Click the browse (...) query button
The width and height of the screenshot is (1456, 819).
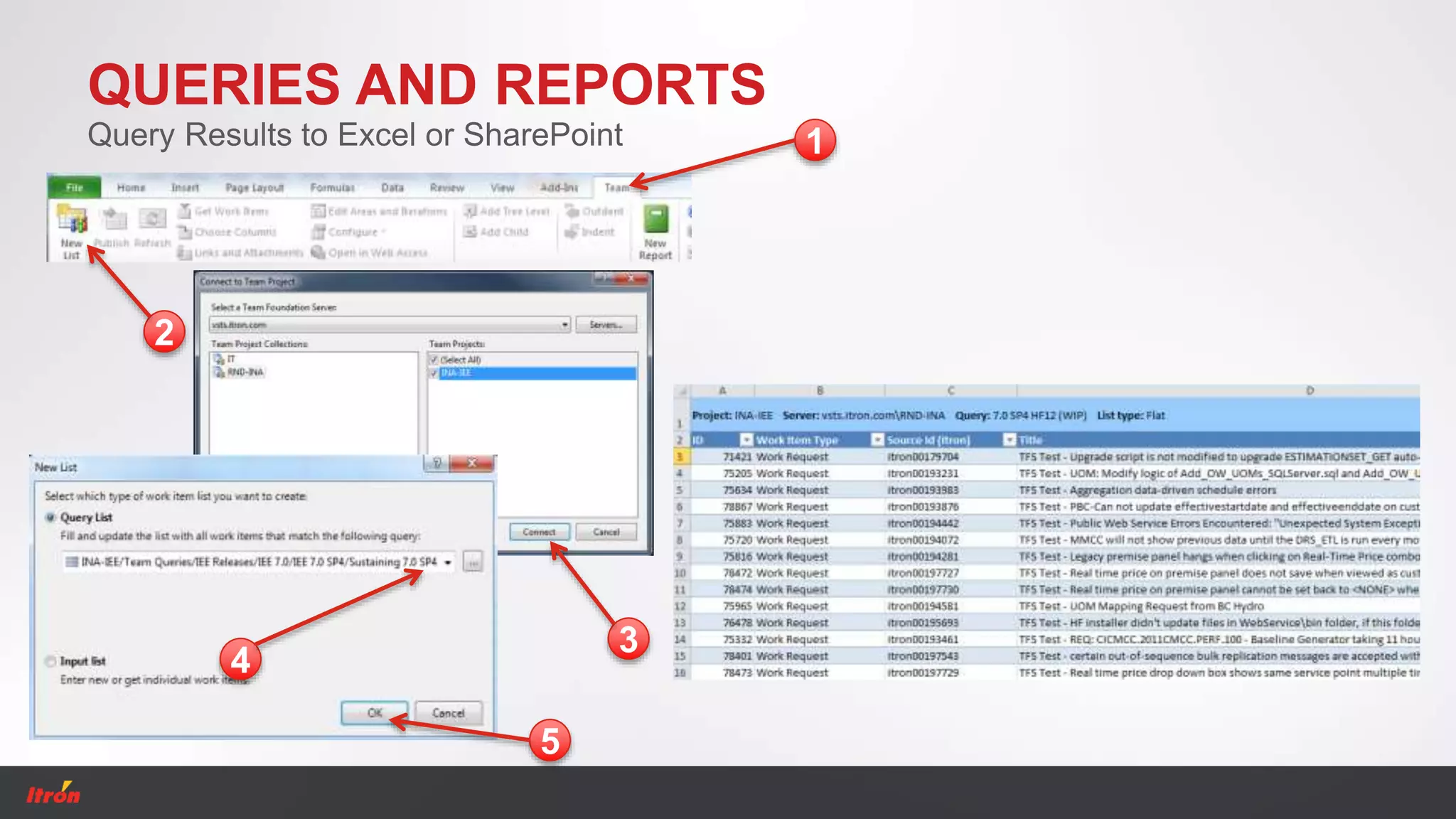coord(473,562)
